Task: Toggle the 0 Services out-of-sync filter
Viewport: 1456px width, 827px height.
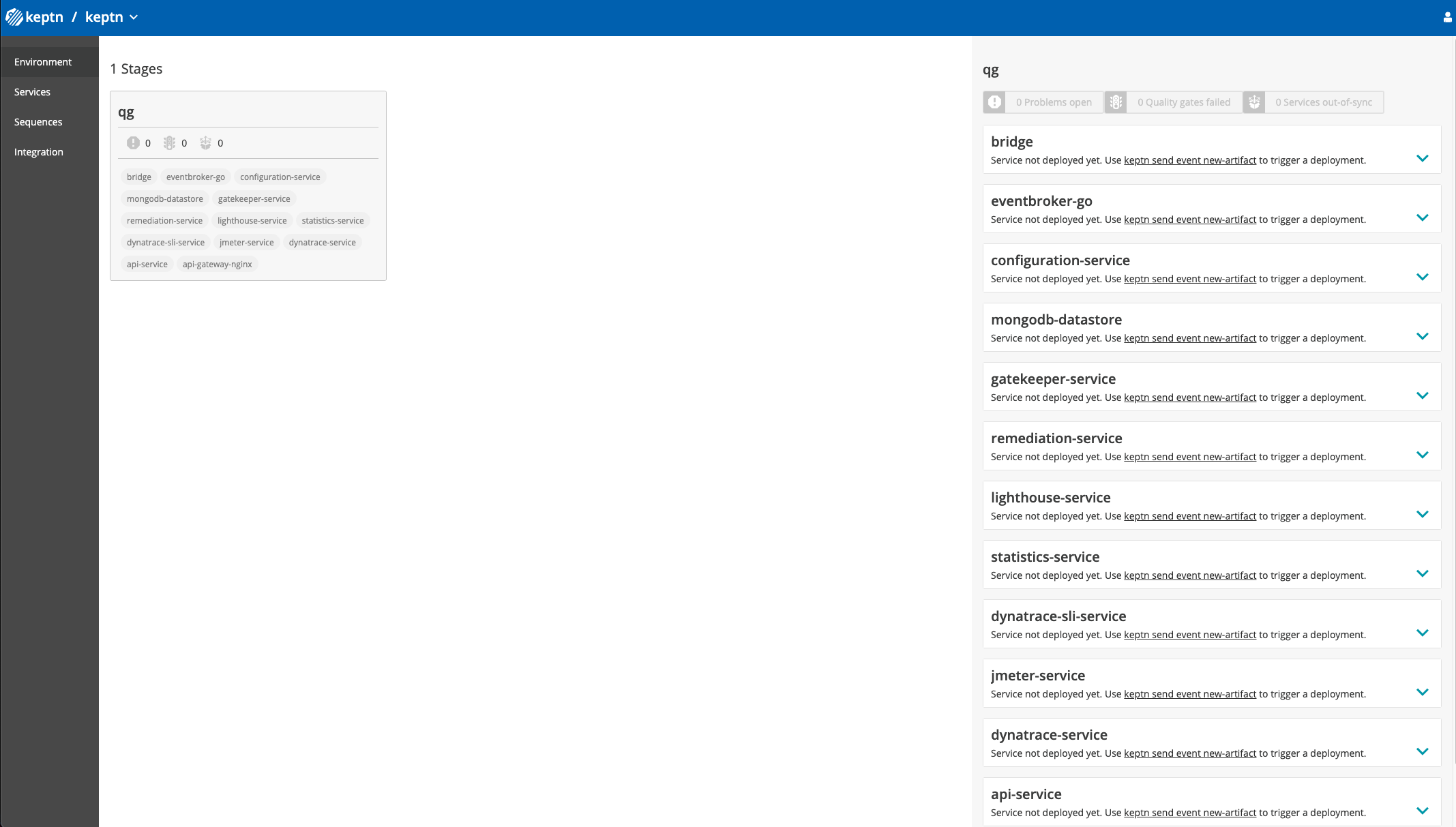Action: 1323,102
